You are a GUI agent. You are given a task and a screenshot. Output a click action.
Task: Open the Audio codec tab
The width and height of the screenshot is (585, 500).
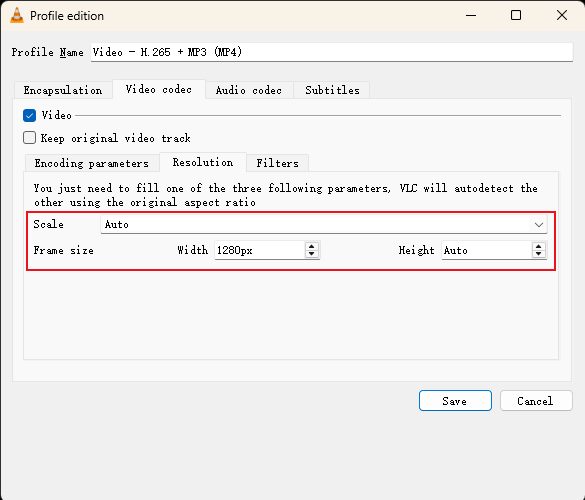tap(249, 90)
